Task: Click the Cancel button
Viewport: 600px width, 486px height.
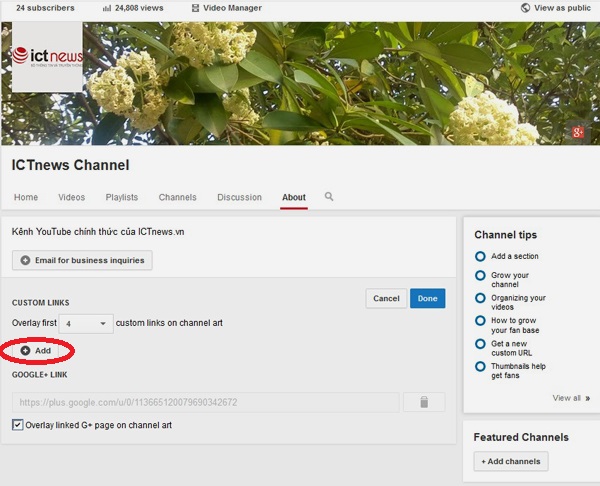Action: (386, 298)
